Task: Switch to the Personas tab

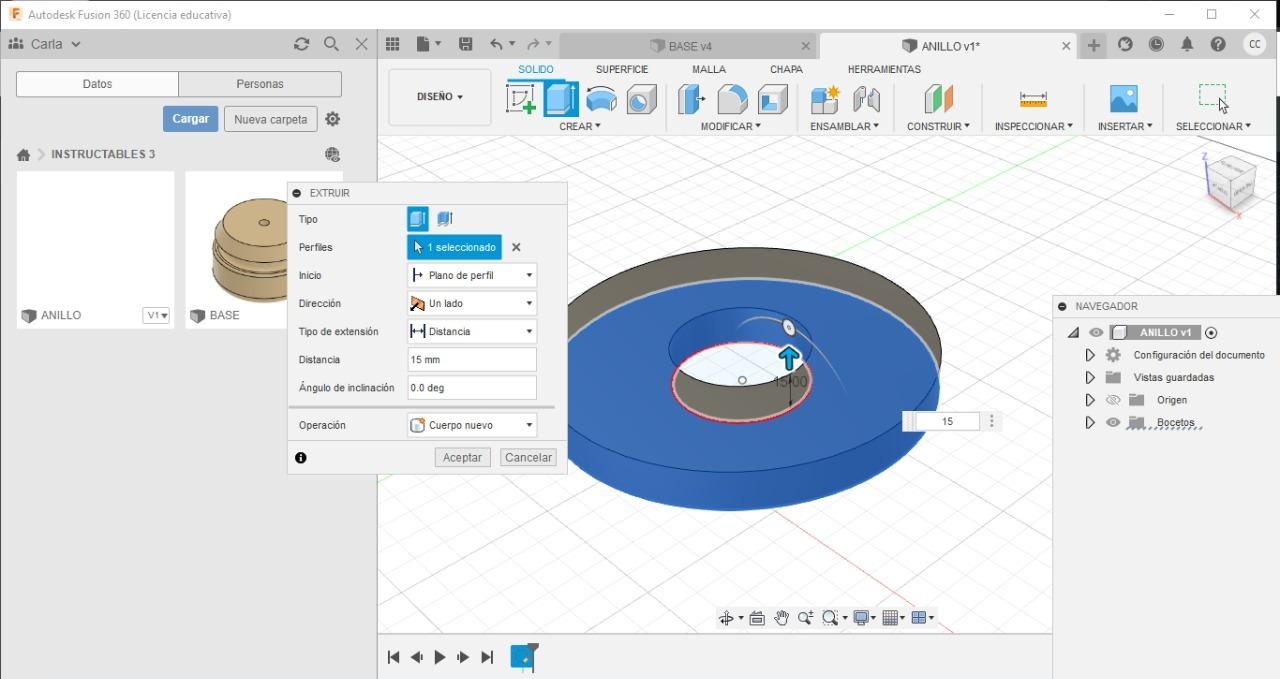Action: [260, 84]
